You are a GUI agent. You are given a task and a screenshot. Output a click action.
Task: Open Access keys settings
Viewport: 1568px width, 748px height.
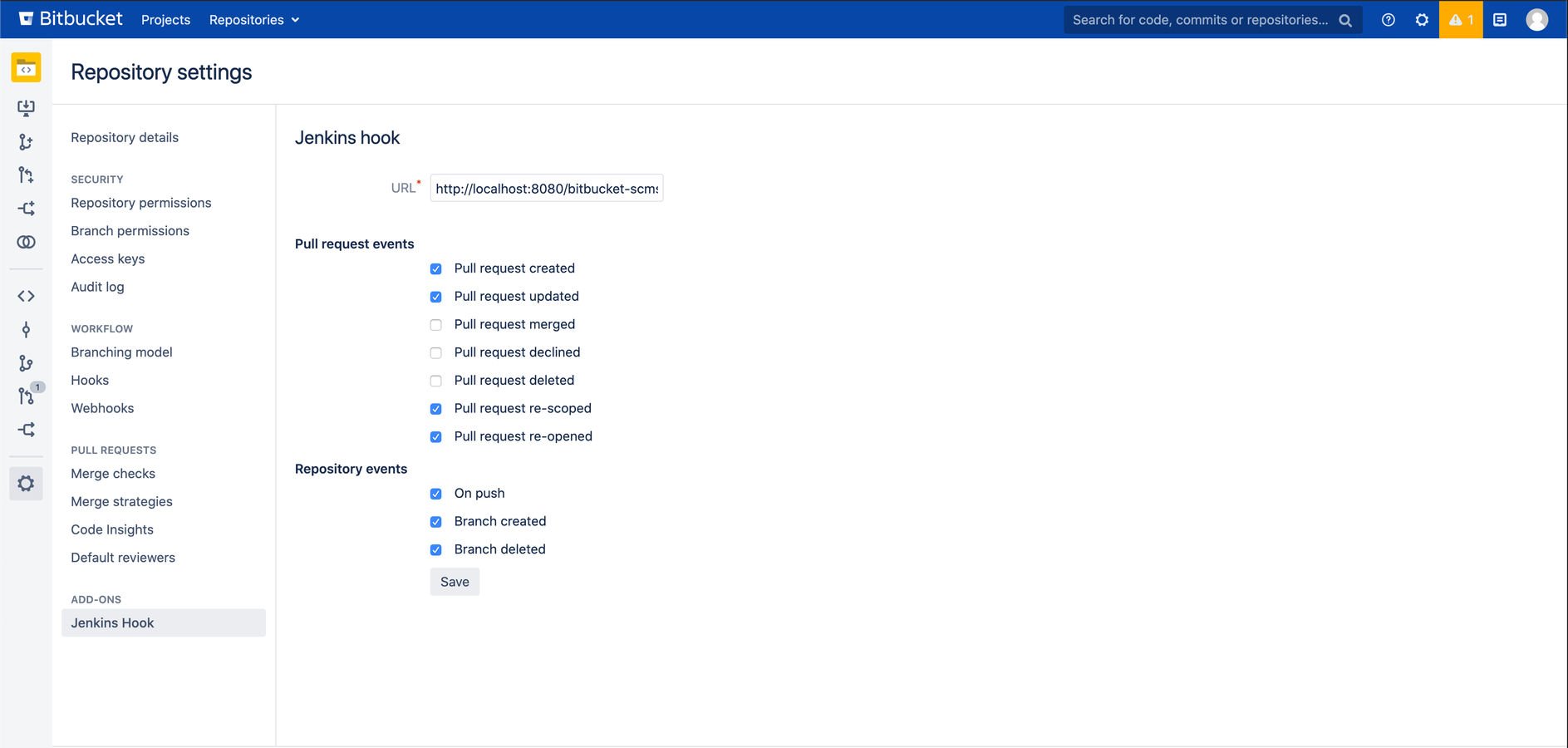pyautogui.click(x=108, y=258)
